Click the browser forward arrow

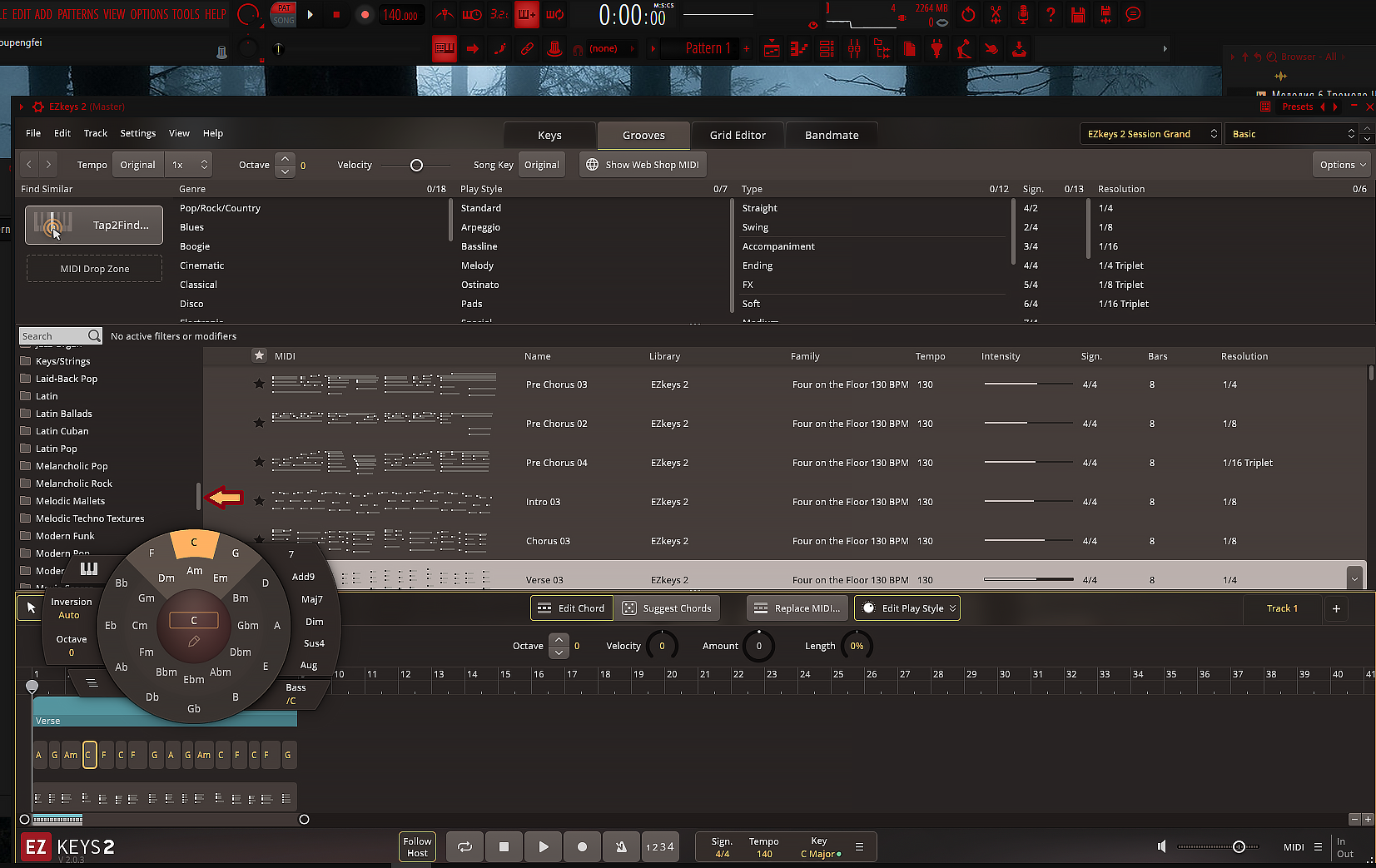tap(48, 165)
